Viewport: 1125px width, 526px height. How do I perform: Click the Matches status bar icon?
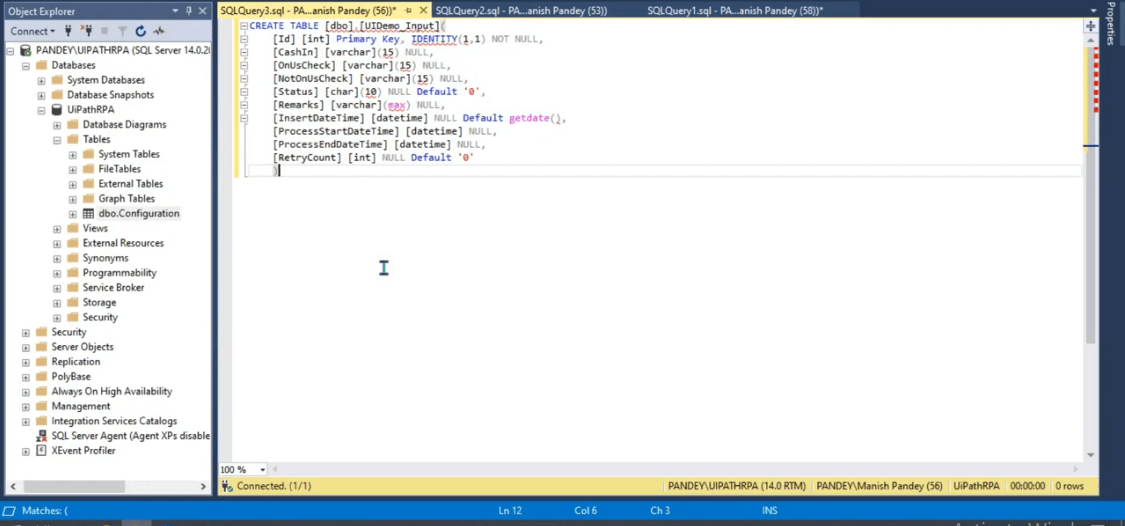[9, 511]
